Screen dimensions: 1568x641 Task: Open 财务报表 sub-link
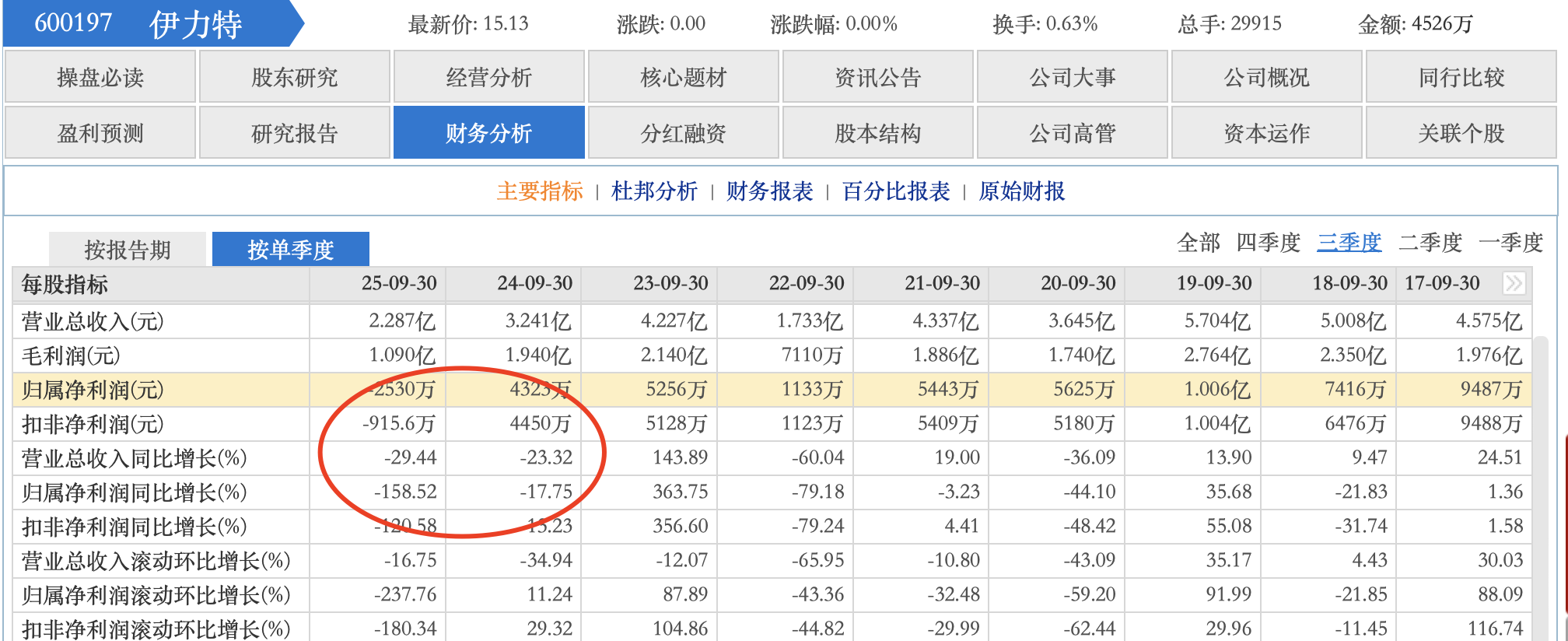[x=769, y=191]
